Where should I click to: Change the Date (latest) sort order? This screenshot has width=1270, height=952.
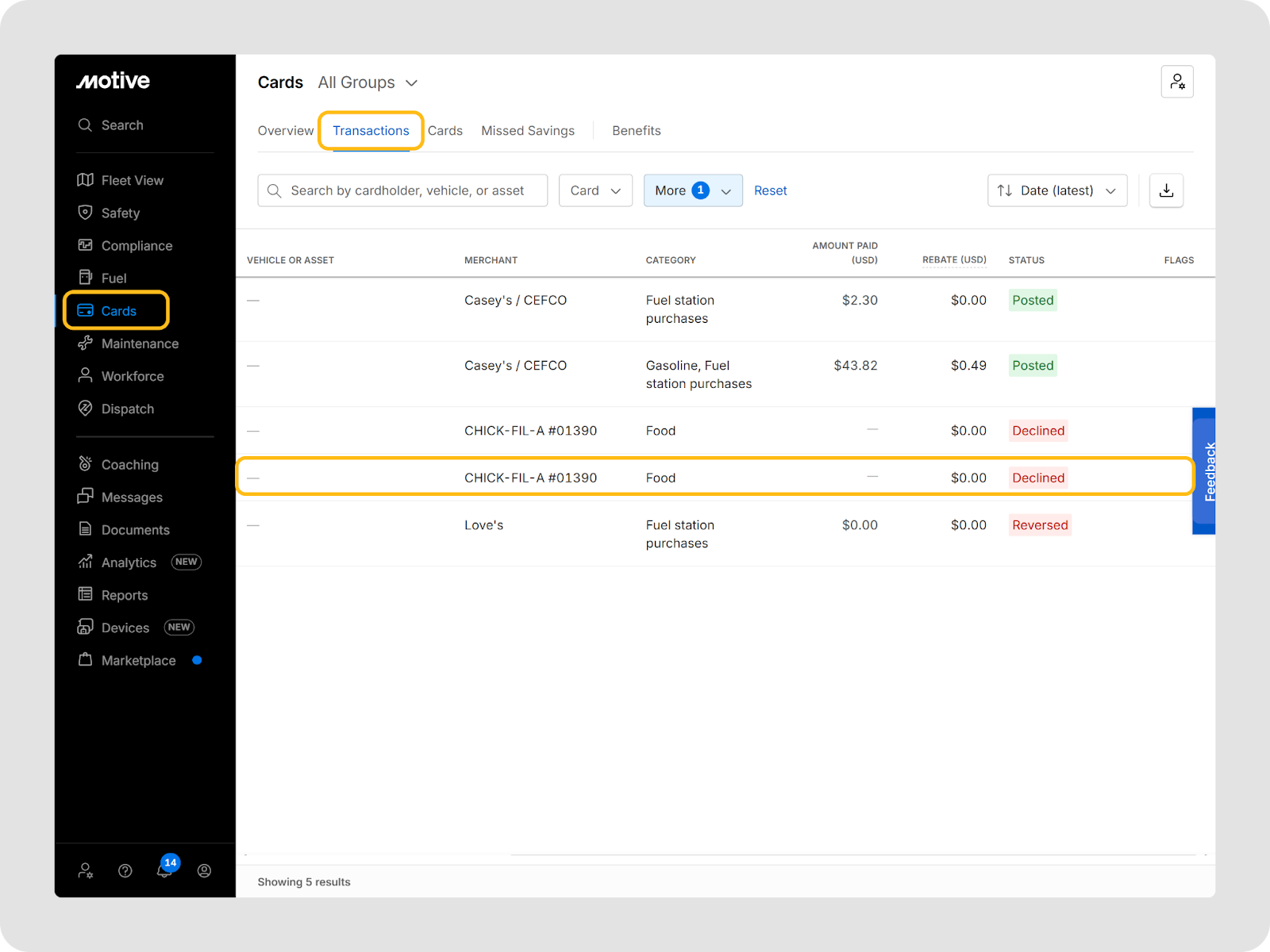pyautogui.click(x=1056, y=190)
